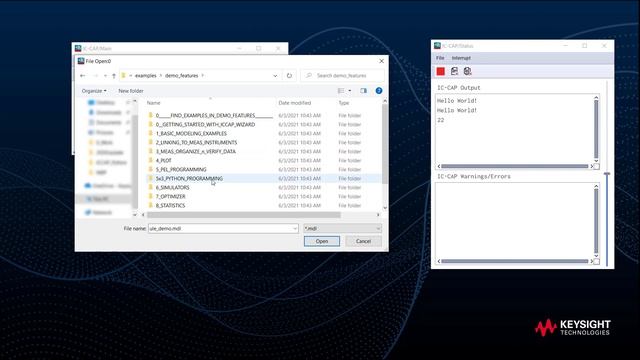Click the Back arrow in File Open dialog

(x=83, y=76)
